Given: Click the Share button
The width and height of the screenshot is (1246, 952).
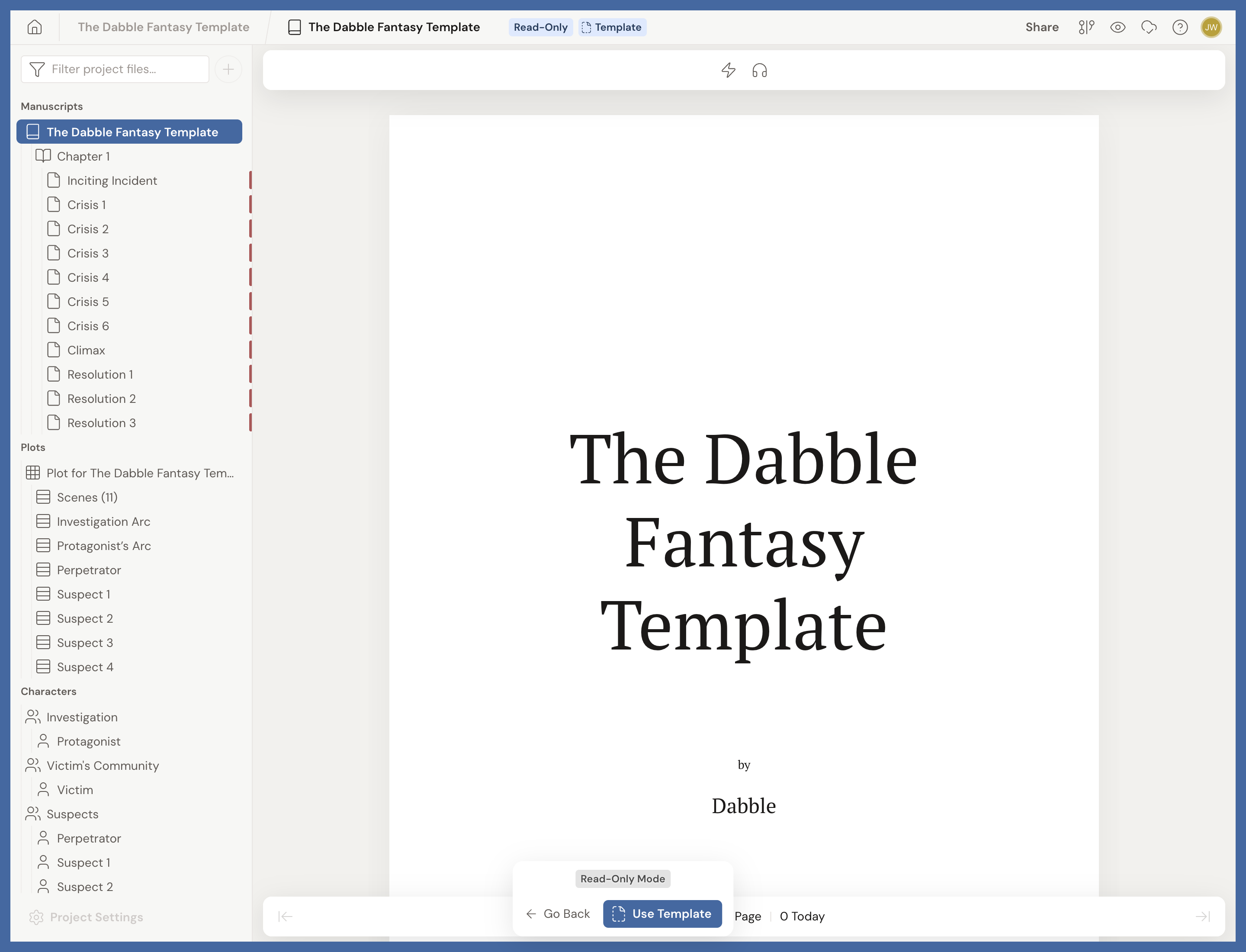Looking at the screenshot, I should pyautogui.click(x=1042, y=27).
